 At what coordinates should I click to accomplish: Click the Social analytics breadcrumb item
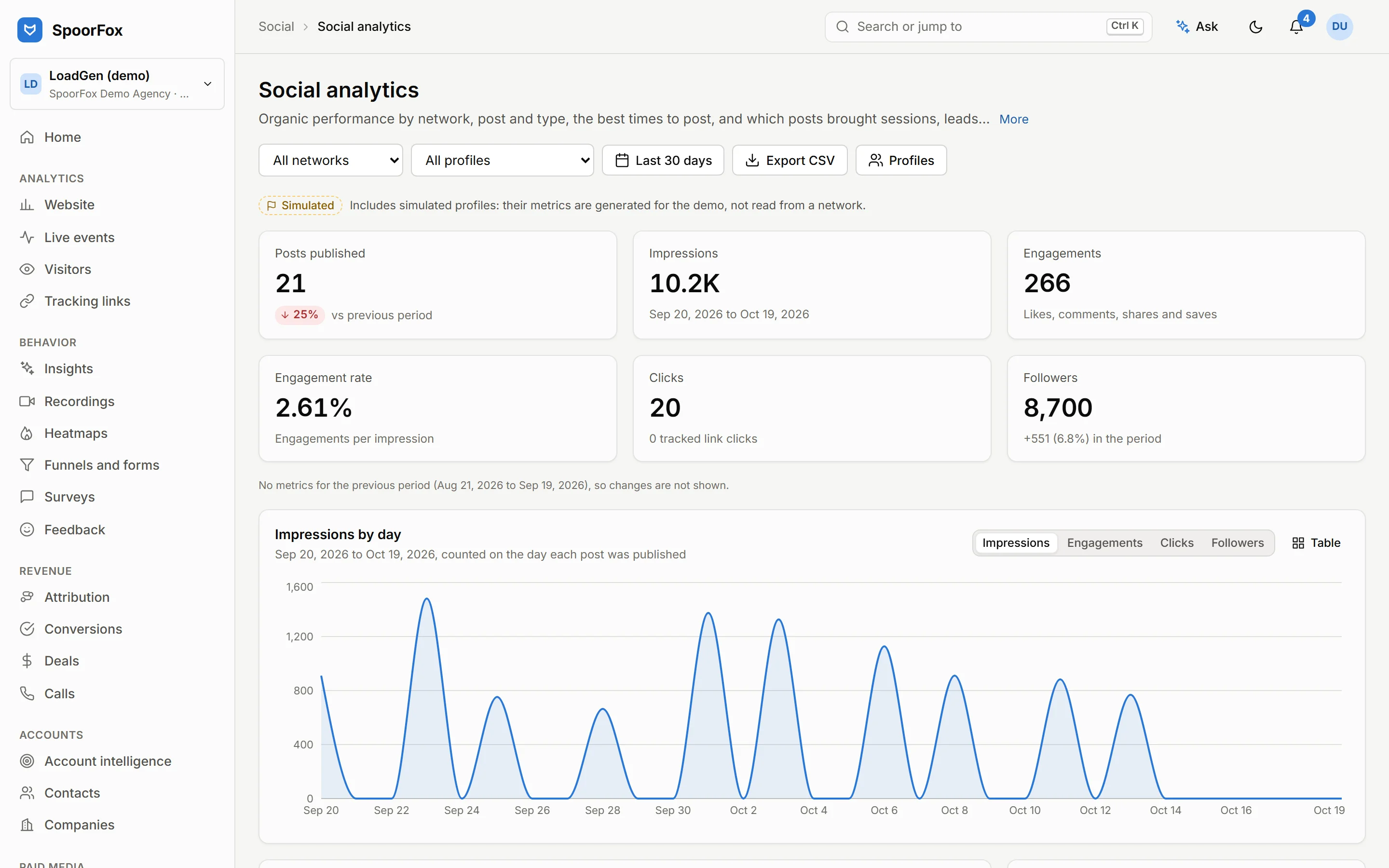[x=364, y=27]
